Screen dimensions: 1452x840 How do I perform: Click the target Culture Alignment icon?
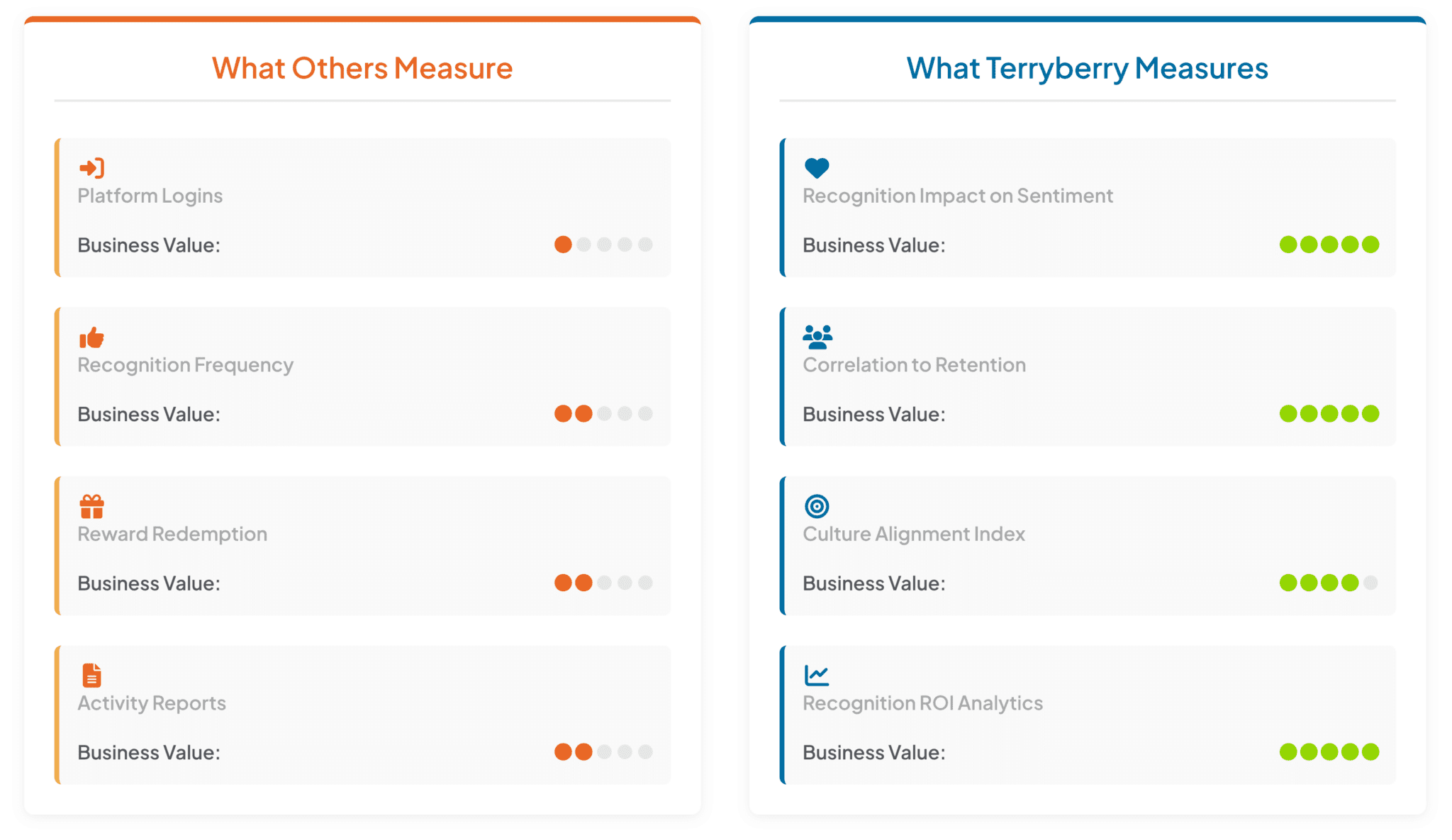pyautogui.click(x=817, y=506)
